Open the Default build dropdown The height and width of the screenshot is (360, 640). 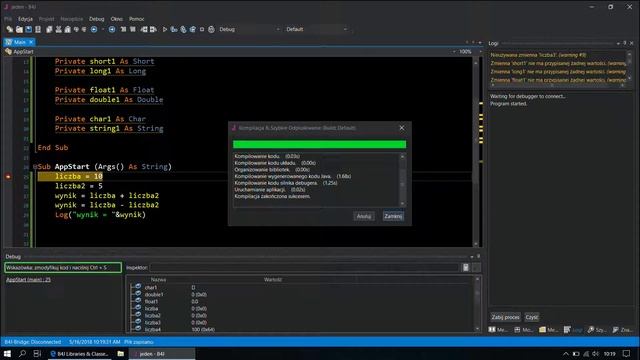(316, 29)
